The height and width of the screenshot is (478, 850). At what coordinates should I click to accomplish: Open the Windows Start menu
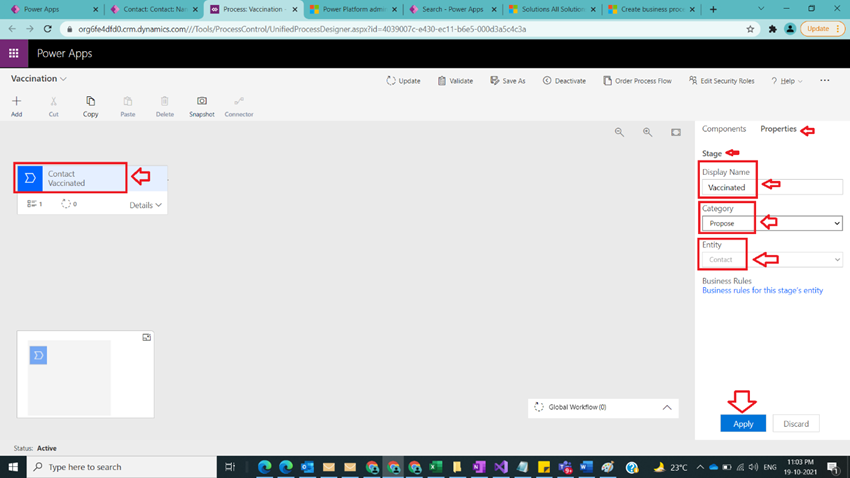[x=13, y=467]
